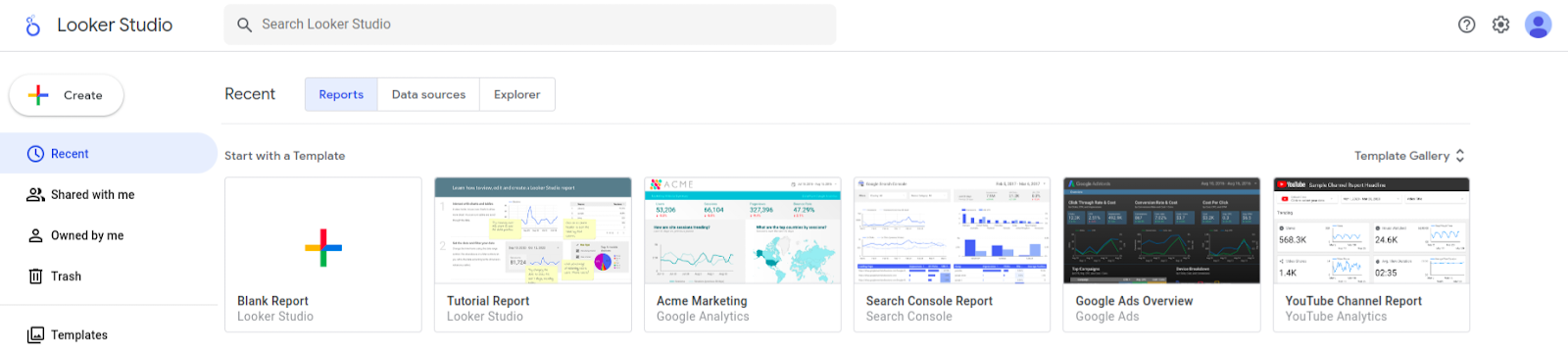Click the search magnifier icon

coord(245,25)
